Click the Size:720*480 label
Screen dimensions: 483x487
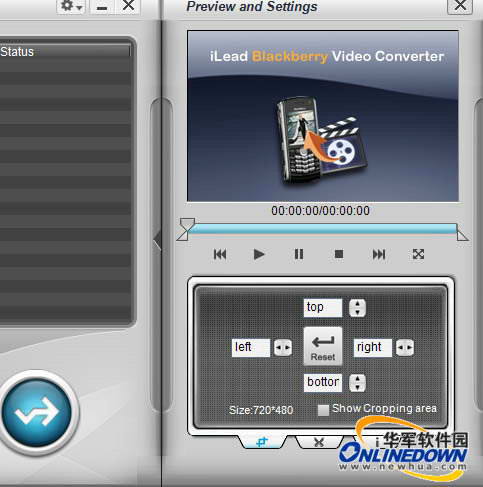click(261, 410)
